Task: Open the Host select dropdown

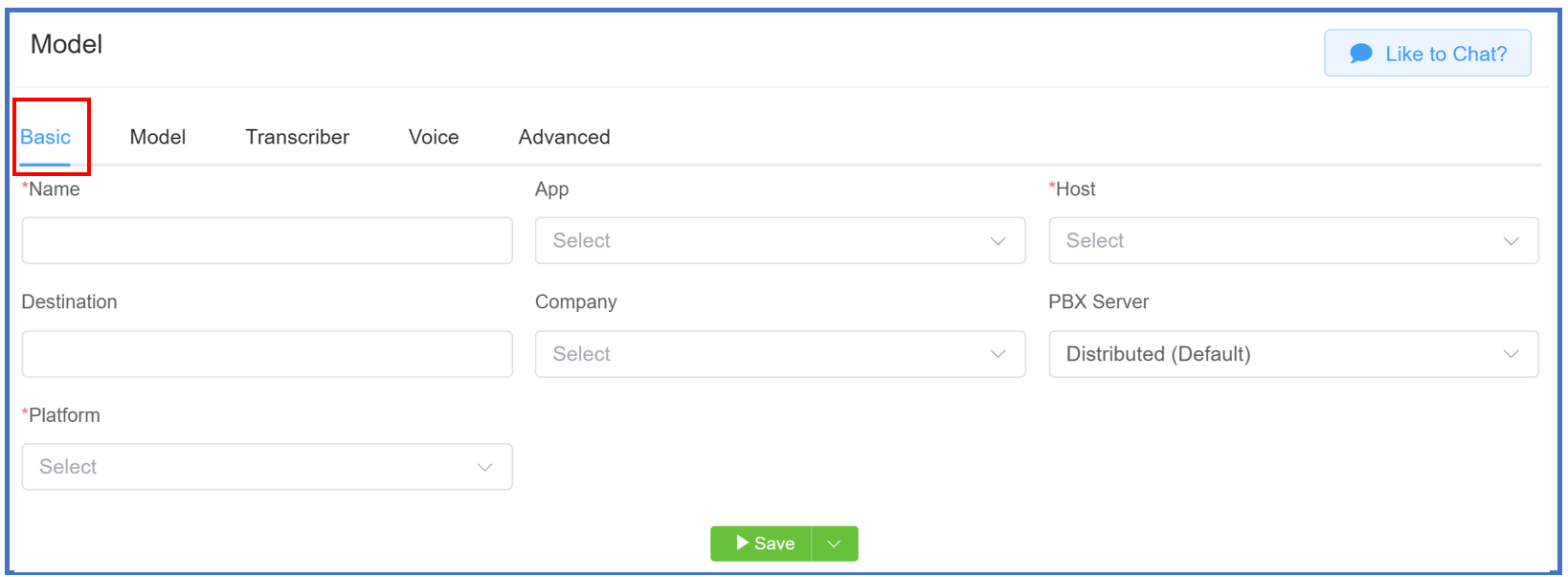Action: (x=1293, y=240)
